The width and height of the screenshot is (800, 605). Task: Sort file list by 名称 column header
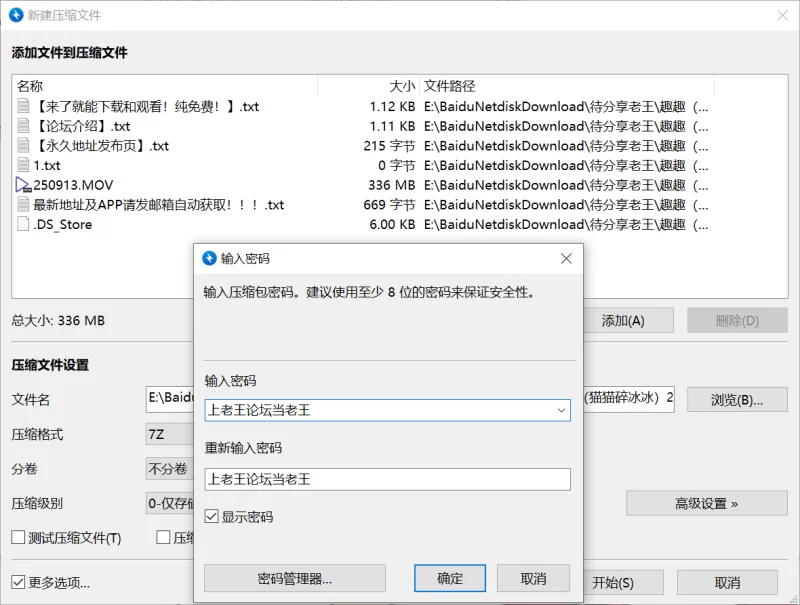point(30,86)
